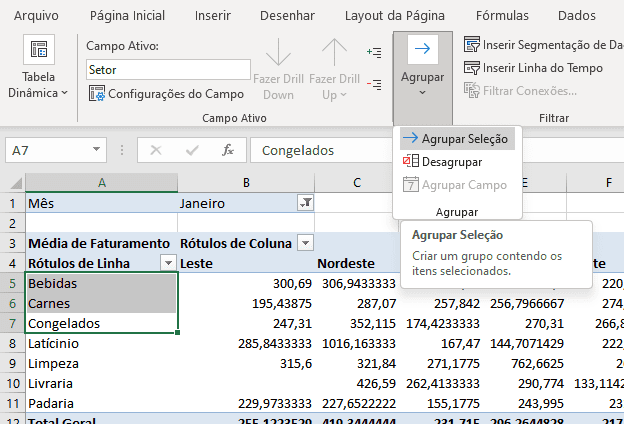
Task: Click the Congelados cell in column A
Action: [x=101, y=323]
